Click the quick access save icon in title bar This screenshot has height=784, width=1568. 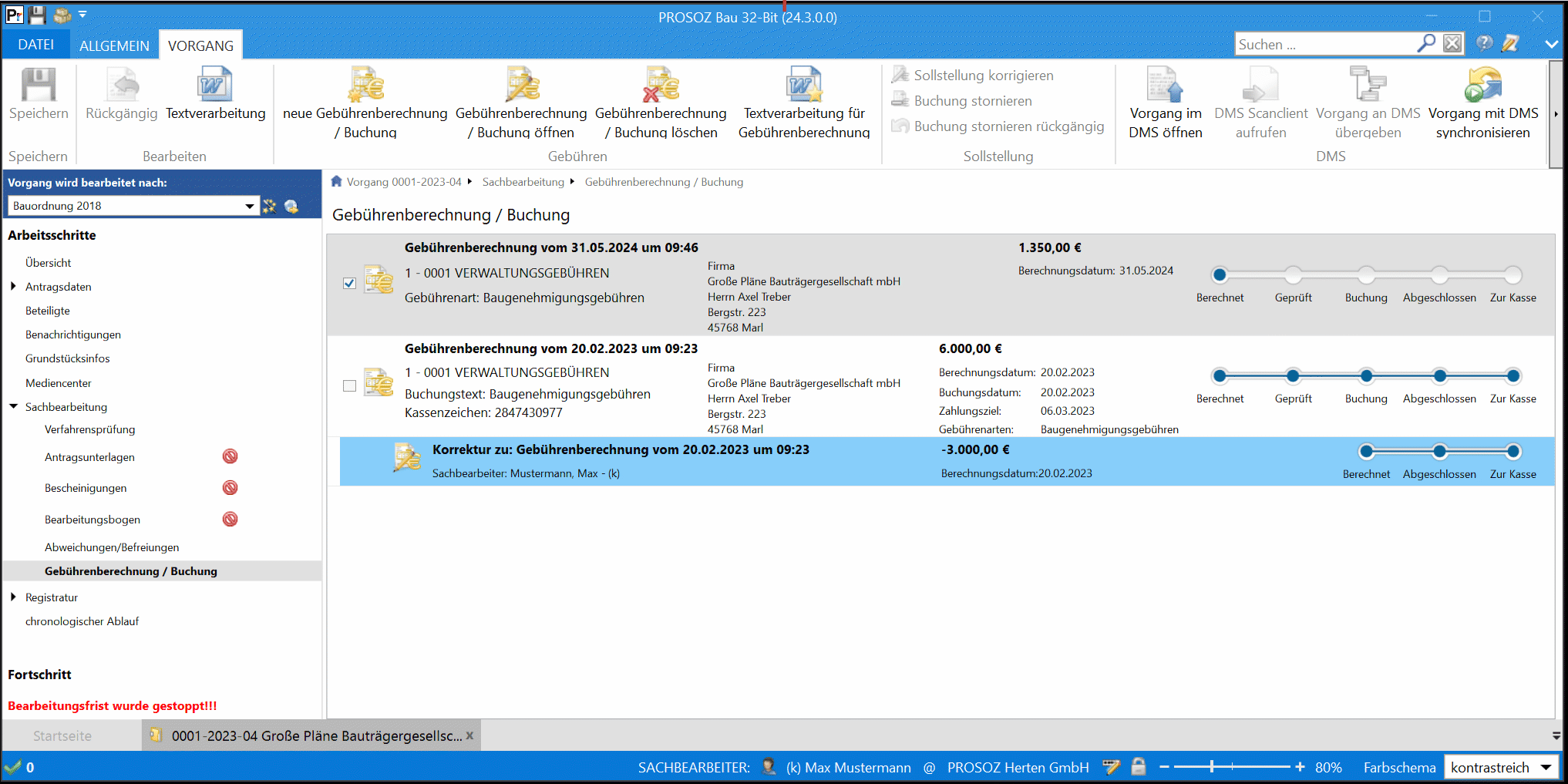37,15
